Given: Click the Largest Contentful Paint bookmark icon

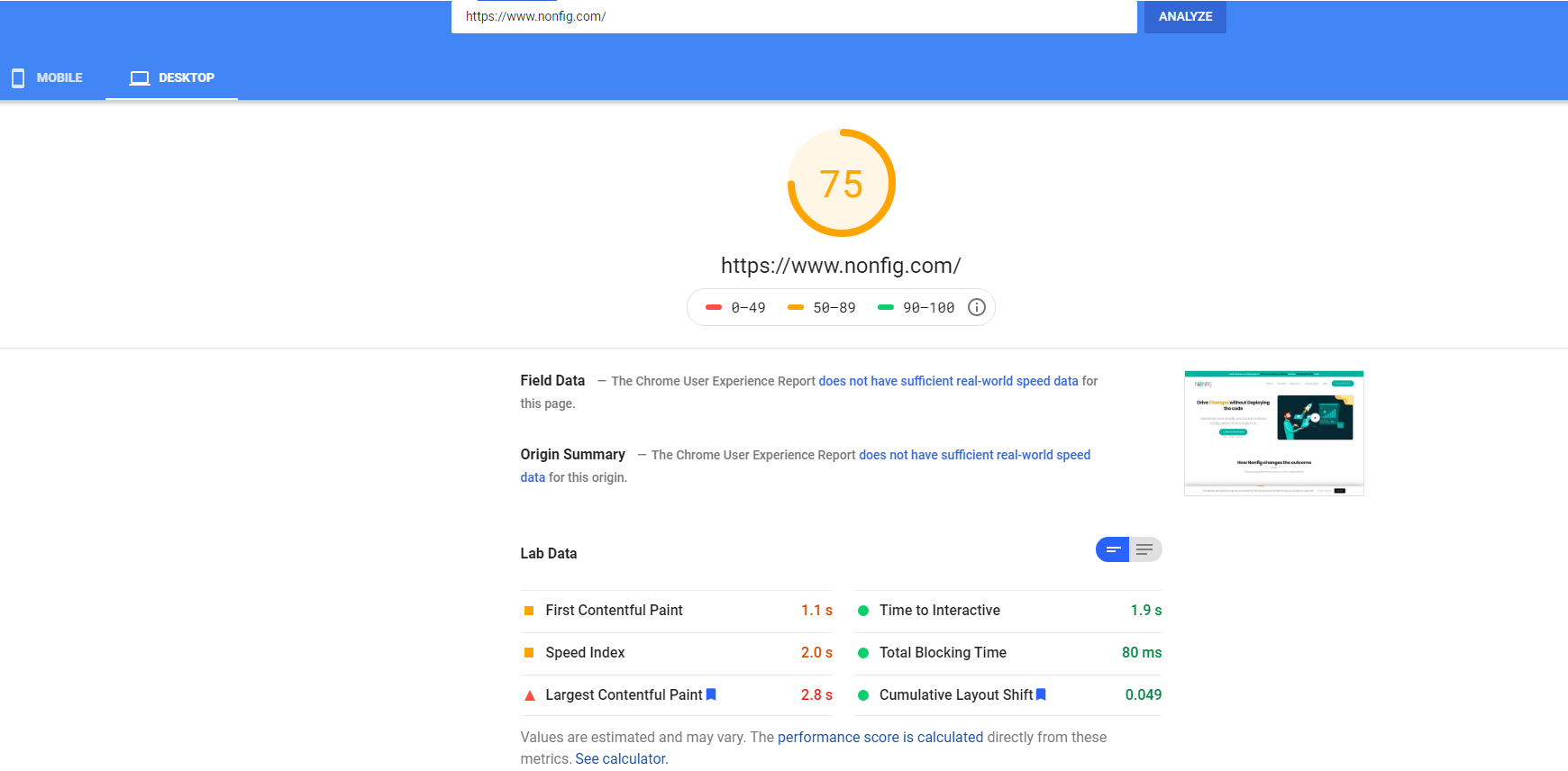Looking at the screenshot, I should [x=711, y=694].
